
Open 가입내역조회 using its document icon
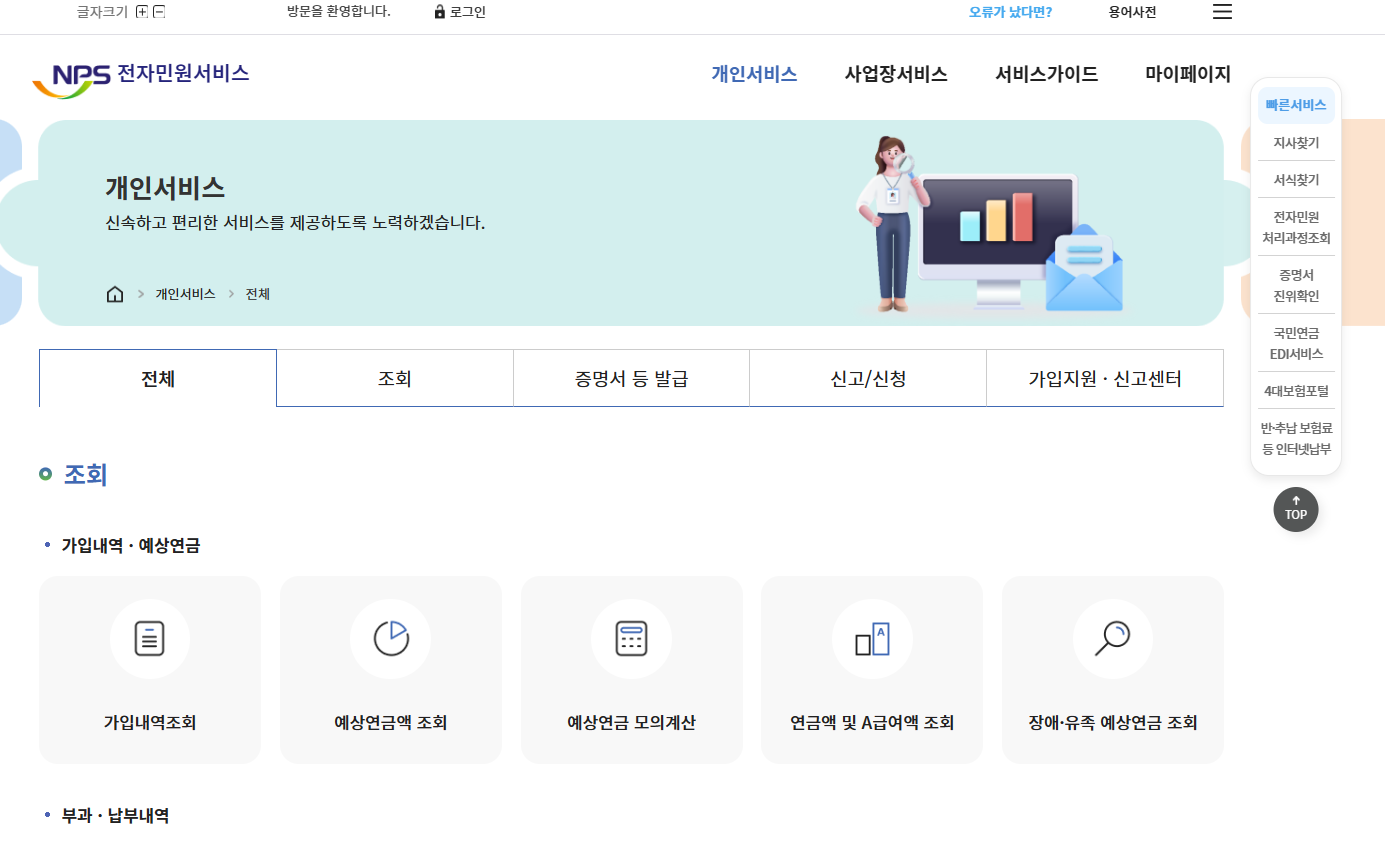click(x=150, y=639)
